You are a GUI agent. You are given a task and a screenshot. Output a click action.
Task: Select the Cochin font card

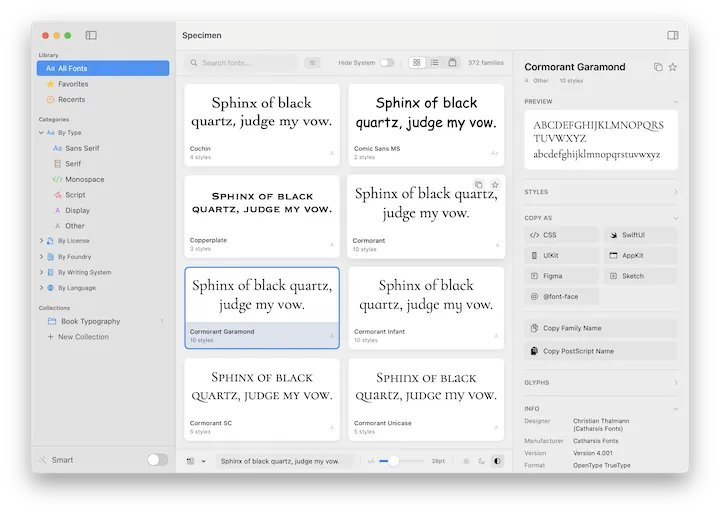(262, 124)
